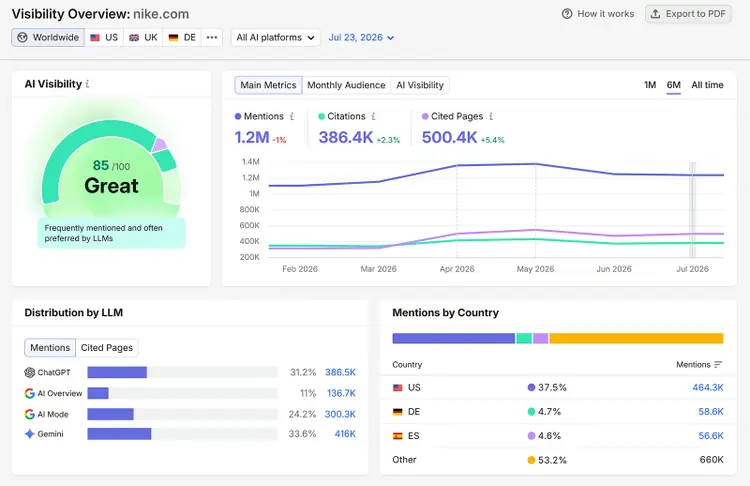Select the Worldwide region tab
Viewport: 750px width, 486px height.
click(x=48, y=37)
